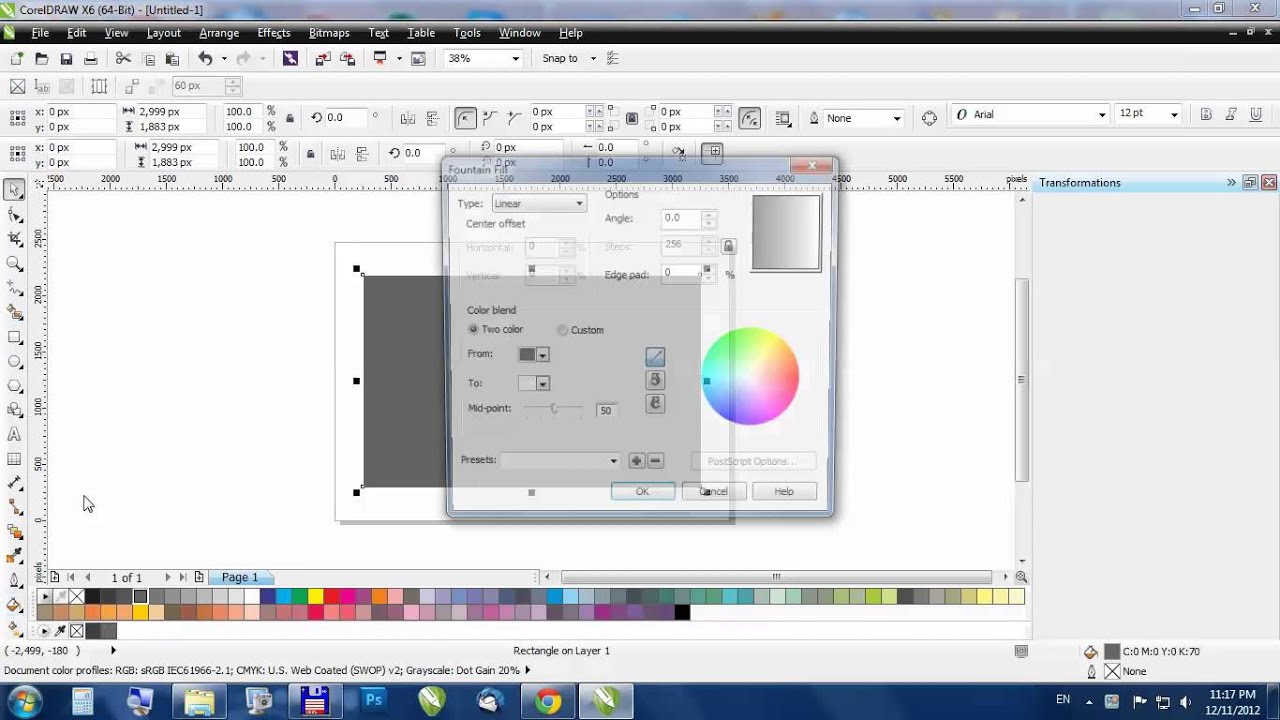The width and height of the screenshot is (1280, 720).
Task: Select the Freehand tool
Action: tap(15, 288)
